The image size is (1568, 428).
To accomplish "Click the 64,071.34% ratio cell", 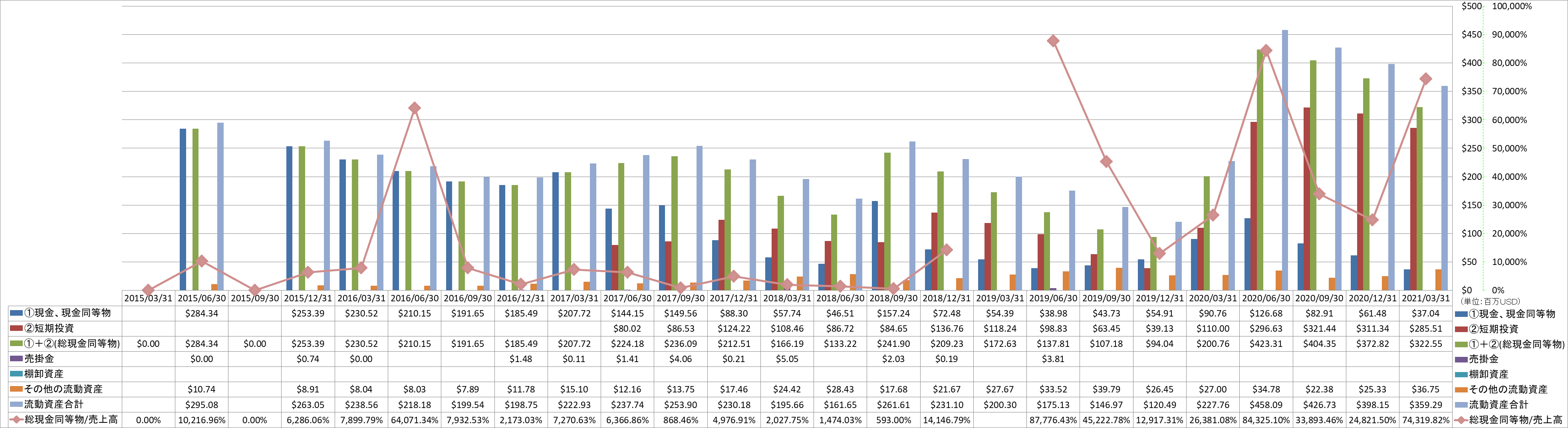I will [x=415, y=420].
